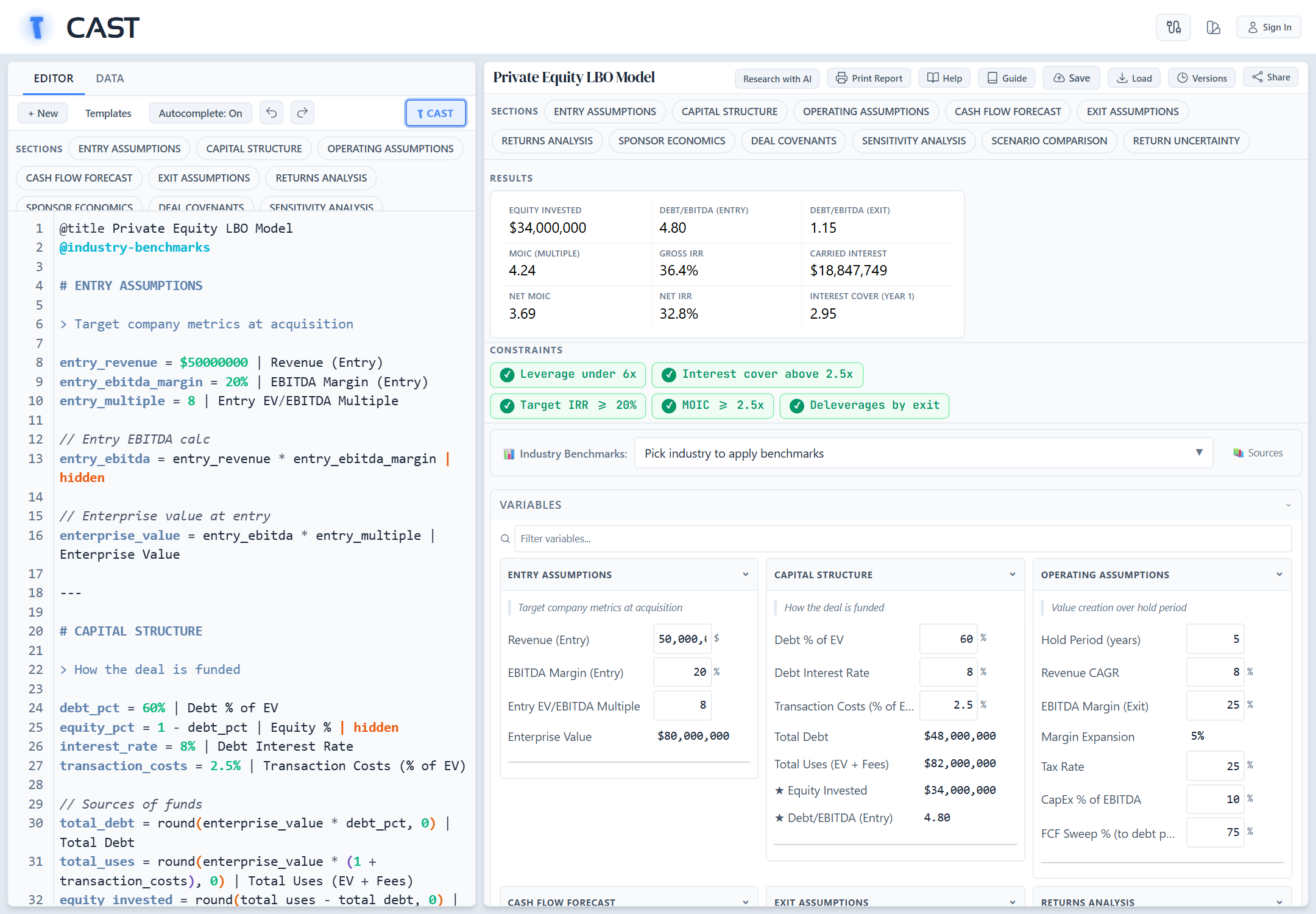Open the settings sliders icon in header
The image size is (1316, 914).
tap(1173, 27)
